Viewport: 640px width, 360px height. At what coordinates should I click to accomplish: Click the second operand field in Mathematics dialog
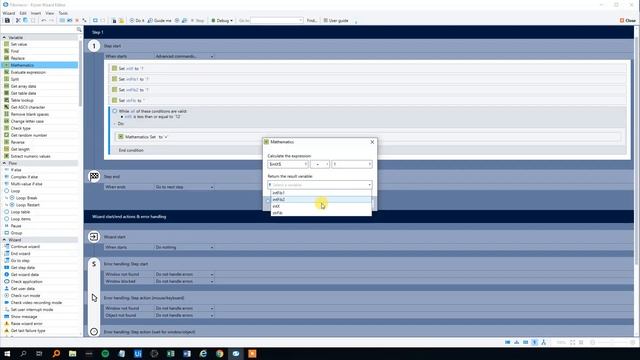pyautogui.click(x=352, y=164)
